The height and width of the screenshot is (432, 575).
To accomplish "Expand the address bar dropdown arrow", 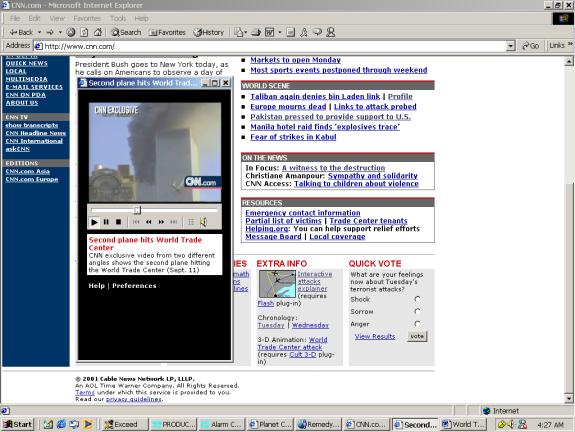I will [x=510, y=46].
